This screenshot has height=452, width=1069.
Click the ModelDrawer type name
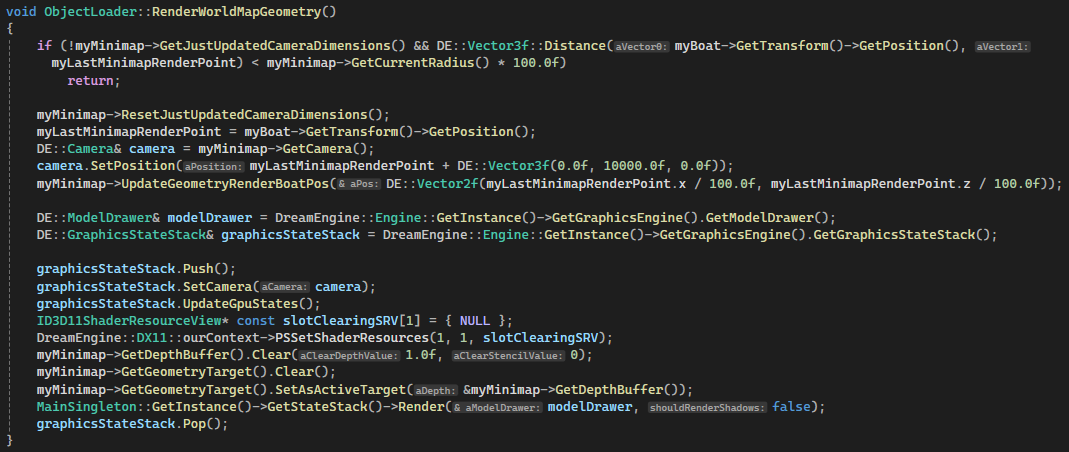click(112, 217)
